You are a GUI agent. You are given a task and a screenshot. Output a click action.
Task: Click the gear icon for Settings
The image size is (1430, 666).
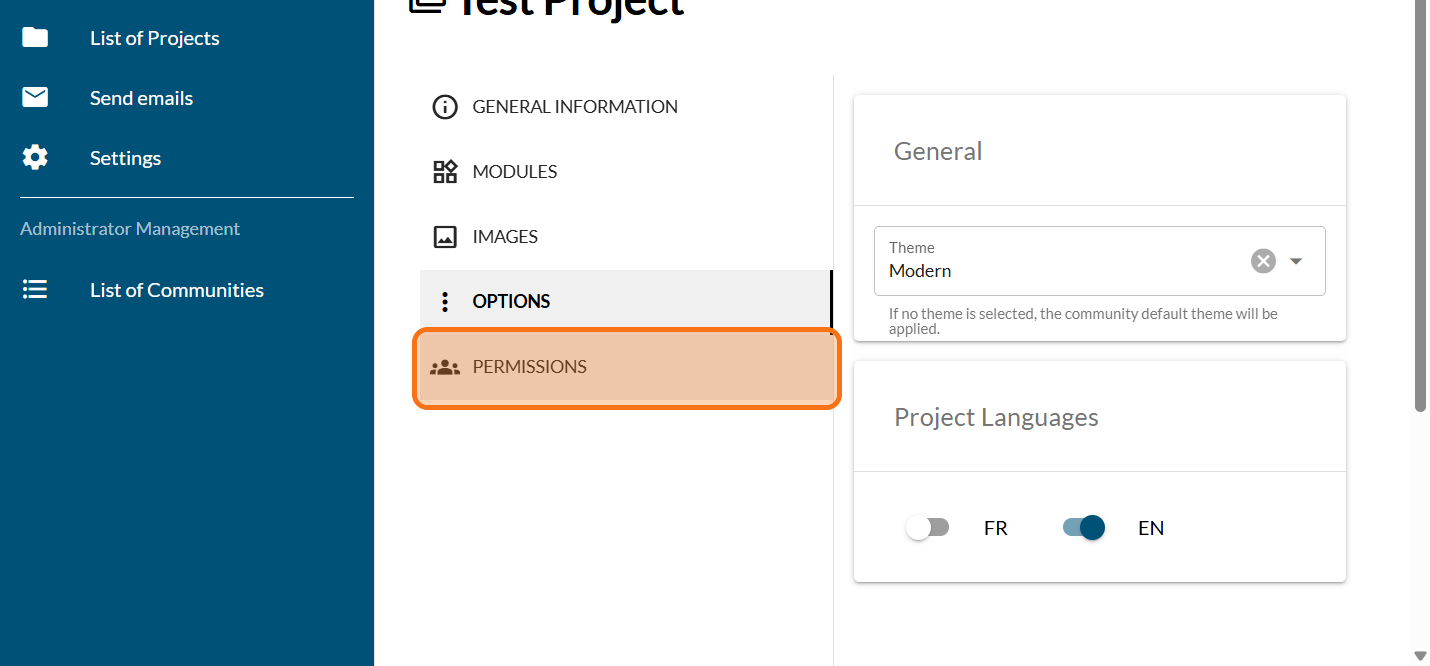pyautogui.click(x=35, y=158)
